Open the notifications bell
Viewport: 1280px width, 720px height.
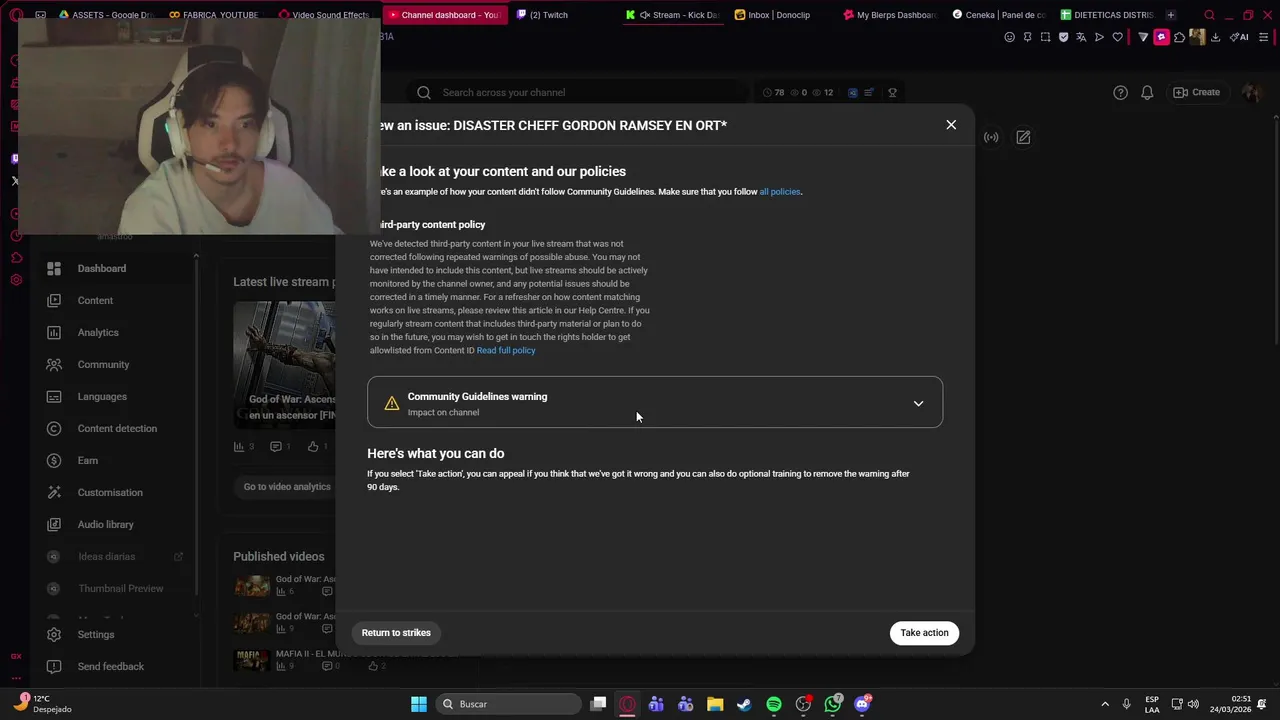click(1147, 92)
